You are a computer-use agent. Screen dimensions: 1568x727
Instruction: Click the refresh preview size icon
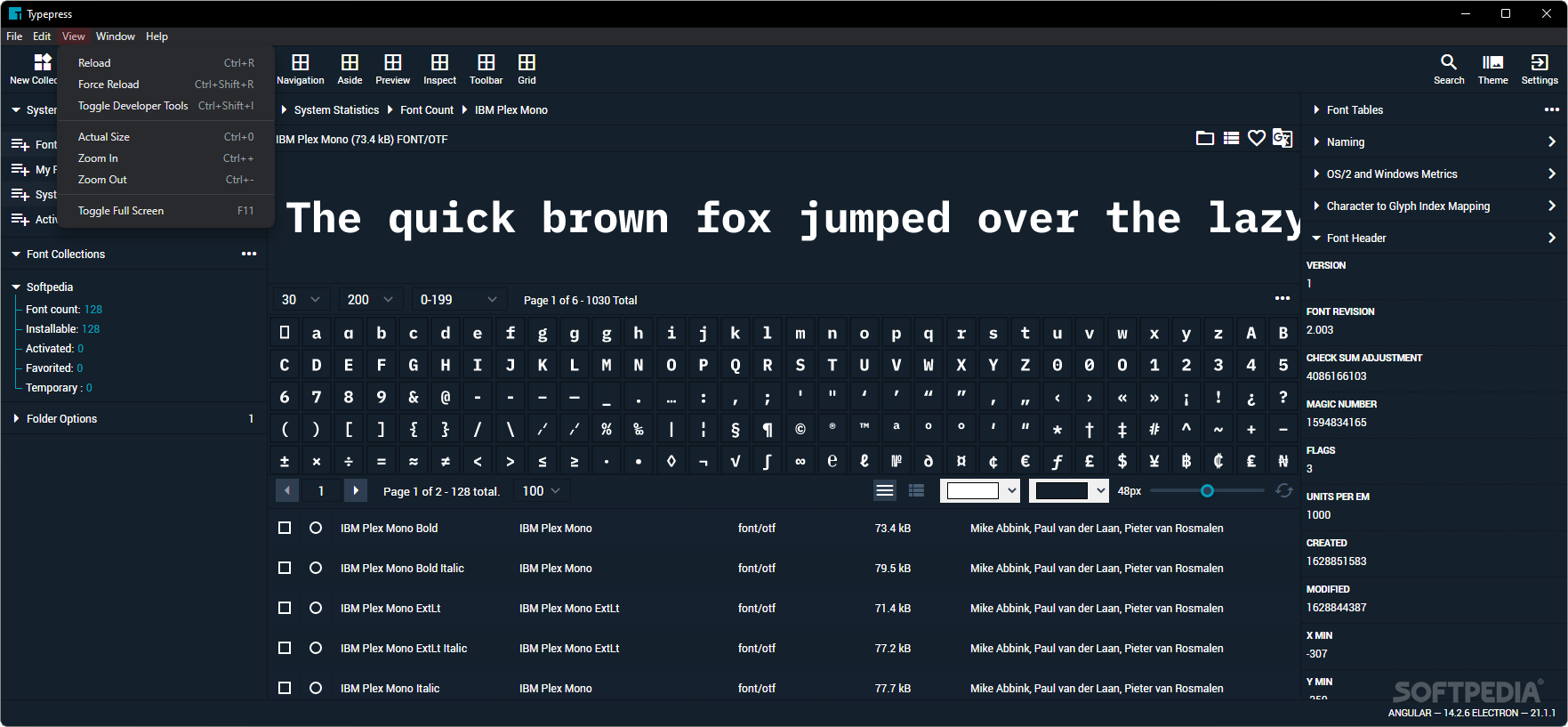1283,490
